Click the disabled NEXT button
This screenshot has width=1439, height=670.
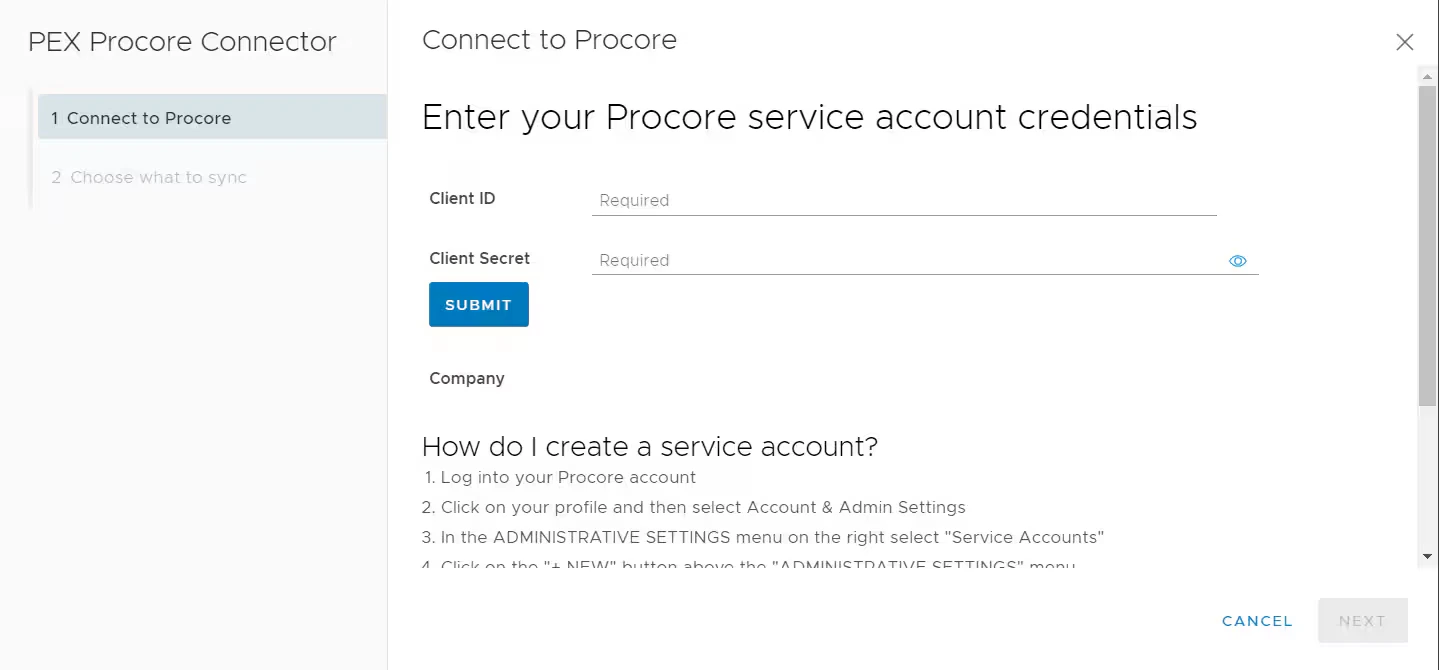point(1362,620)
